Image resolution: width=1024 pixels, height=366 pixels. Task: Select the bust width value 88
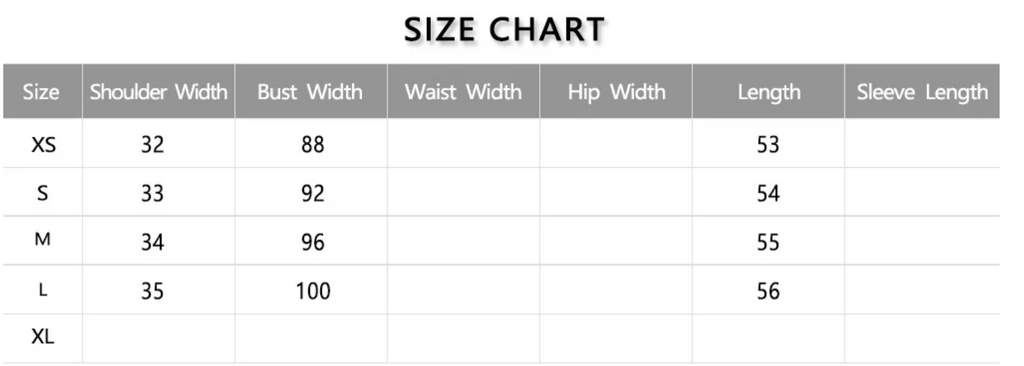tap(313, 144)
